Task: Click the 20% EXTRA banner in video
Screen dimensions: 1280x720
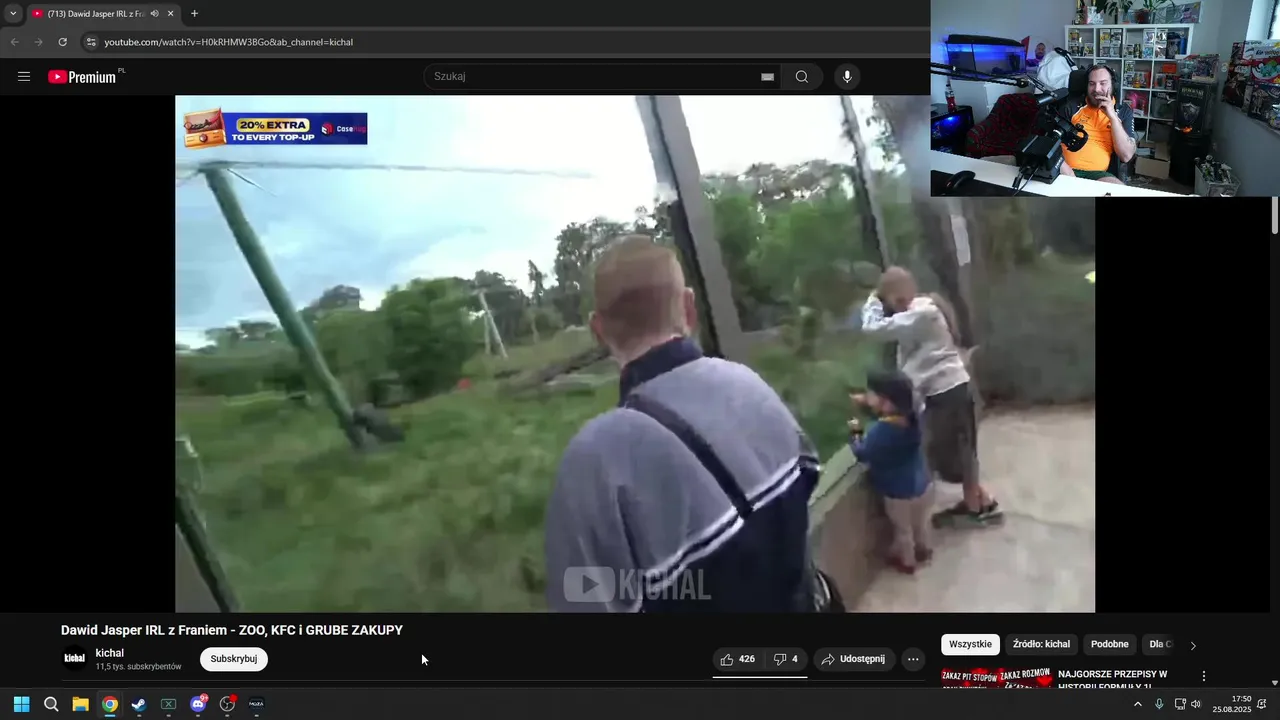Action: click(276, 128)
